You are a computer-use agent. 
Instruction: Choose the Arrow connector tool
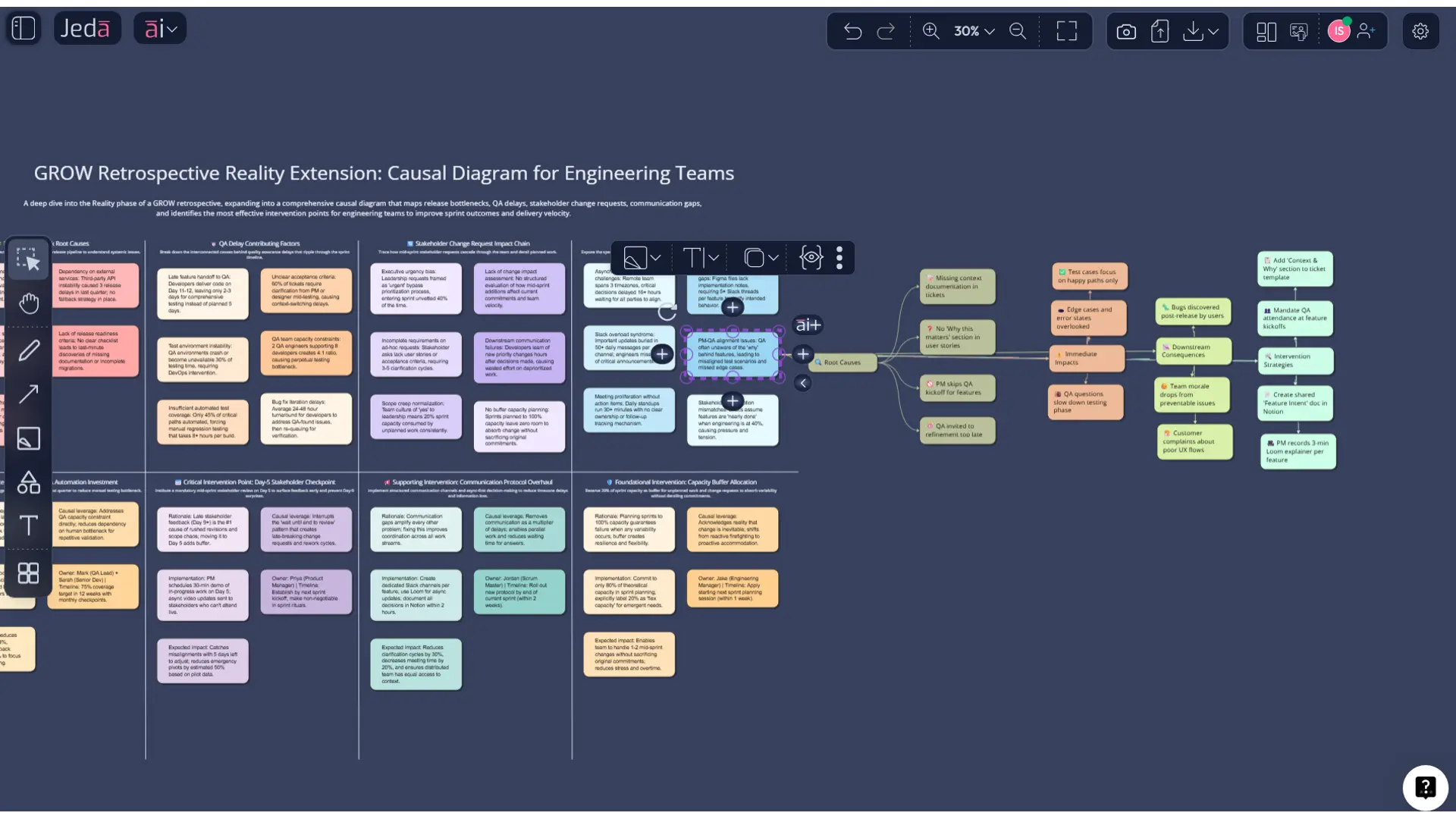point(29,394)
